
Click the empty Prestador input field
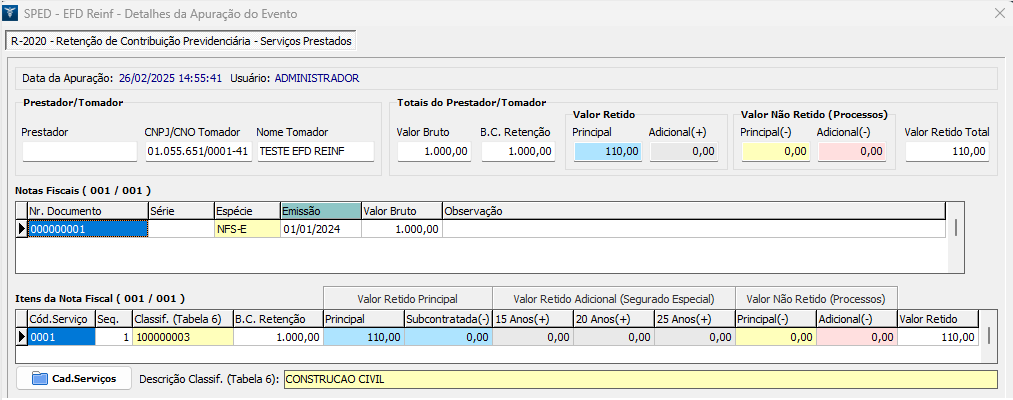(x=79, y=151)
